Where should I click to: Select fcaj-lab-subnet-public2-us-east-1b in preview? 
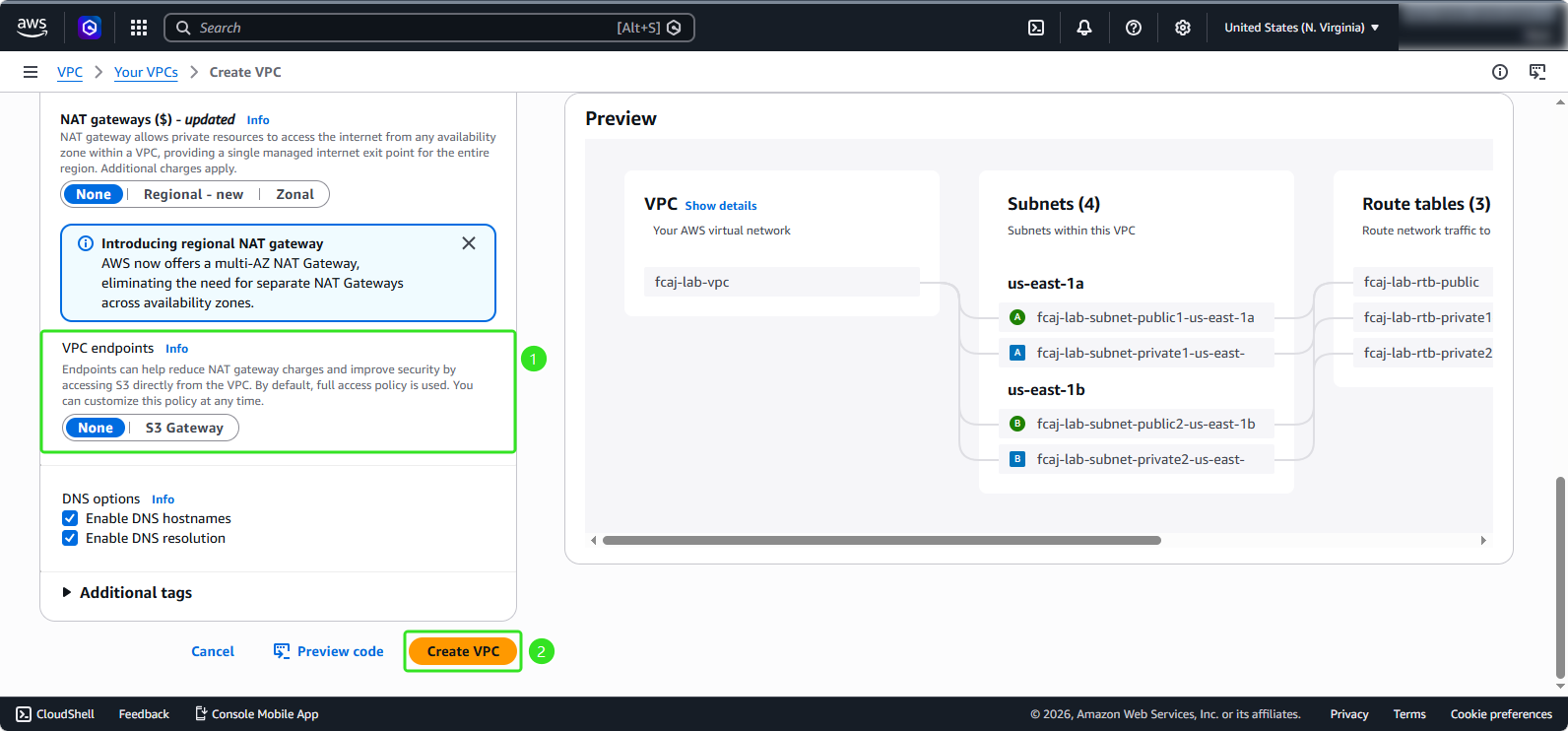click(x=1137, y=424)
